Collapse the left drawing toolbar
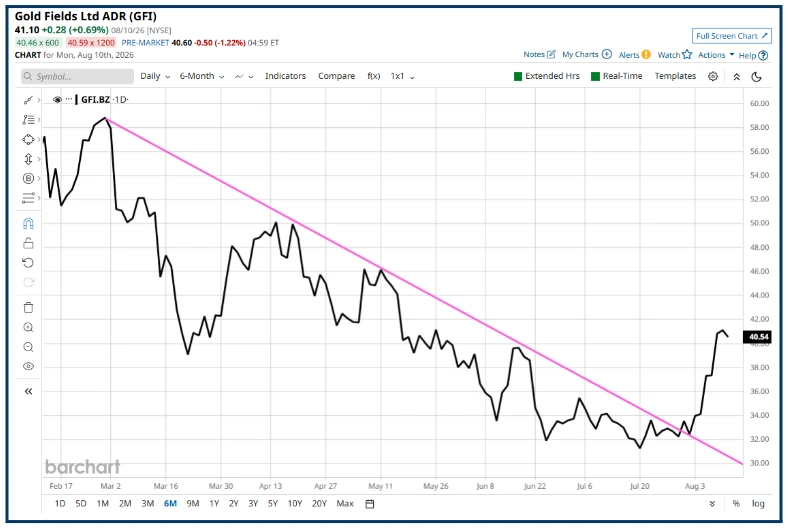788x528 pixels. tap(28, 391)
